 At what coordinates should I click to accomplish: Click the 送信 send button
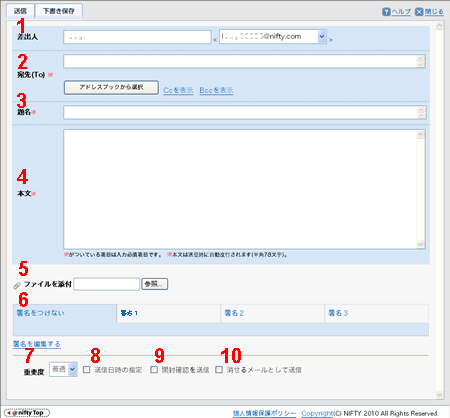tap(20, 11)
